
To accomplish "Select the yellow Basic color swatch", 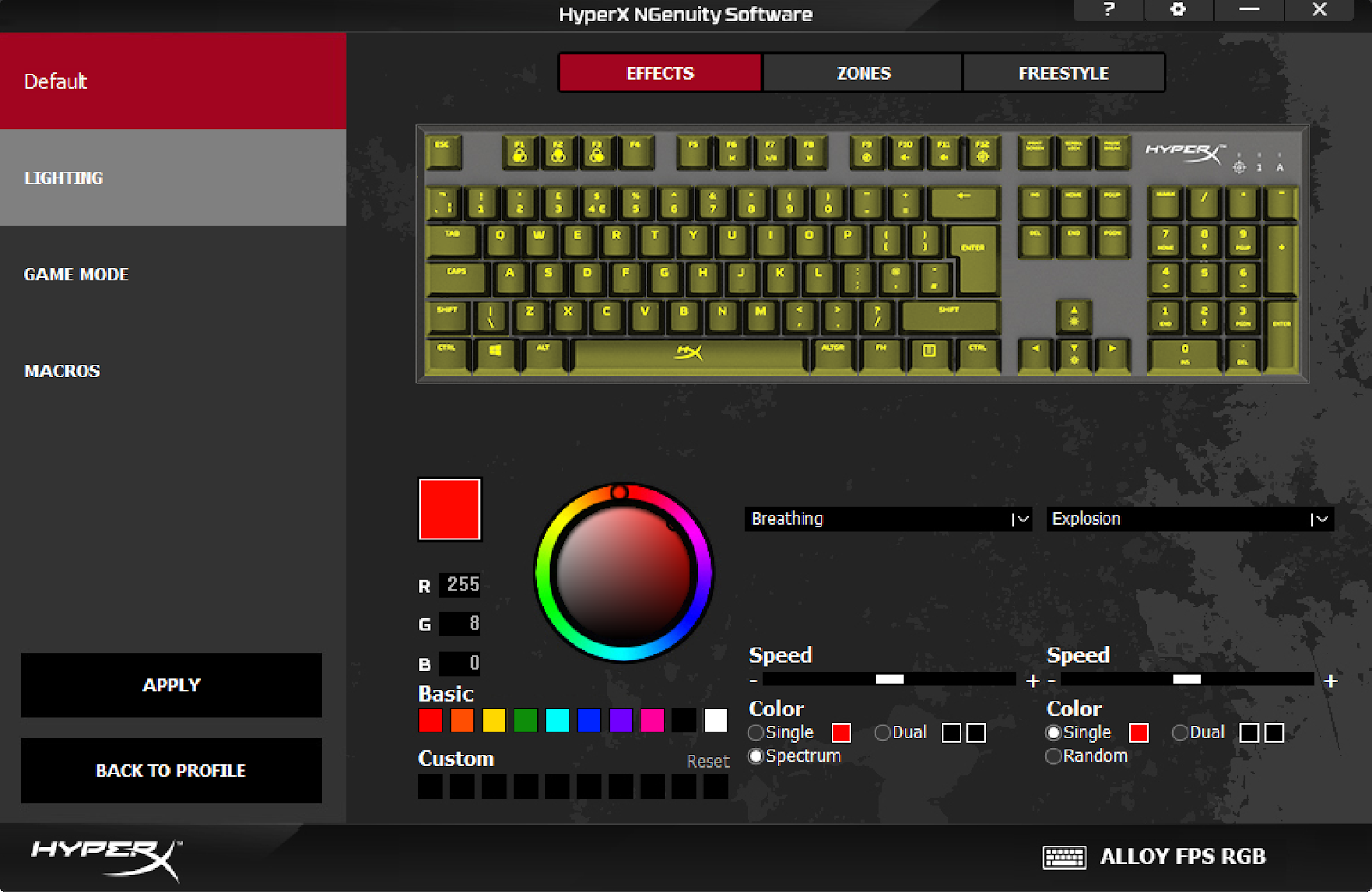I will click(x=493, y=720).
